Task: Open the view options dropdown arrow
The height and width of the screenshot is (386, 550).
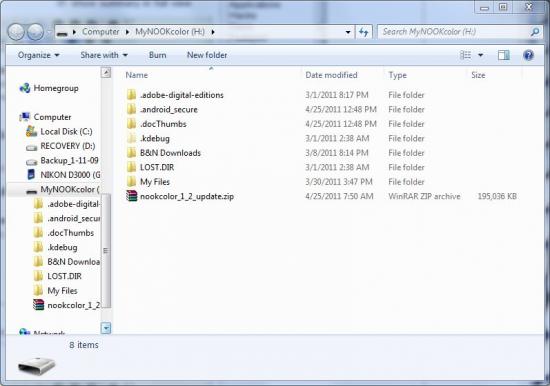Action: coord(481,55)
